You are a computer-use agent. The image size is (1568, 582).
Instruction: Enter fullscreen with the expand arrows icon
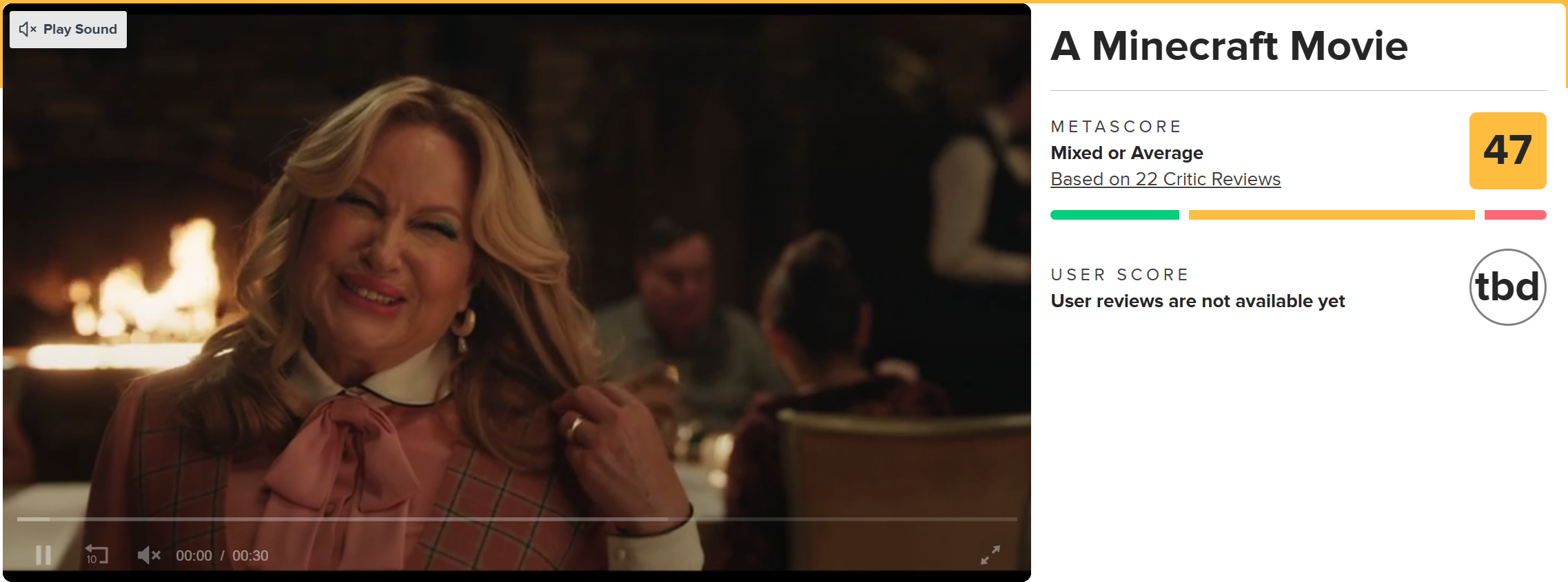(x=990, y=555)
